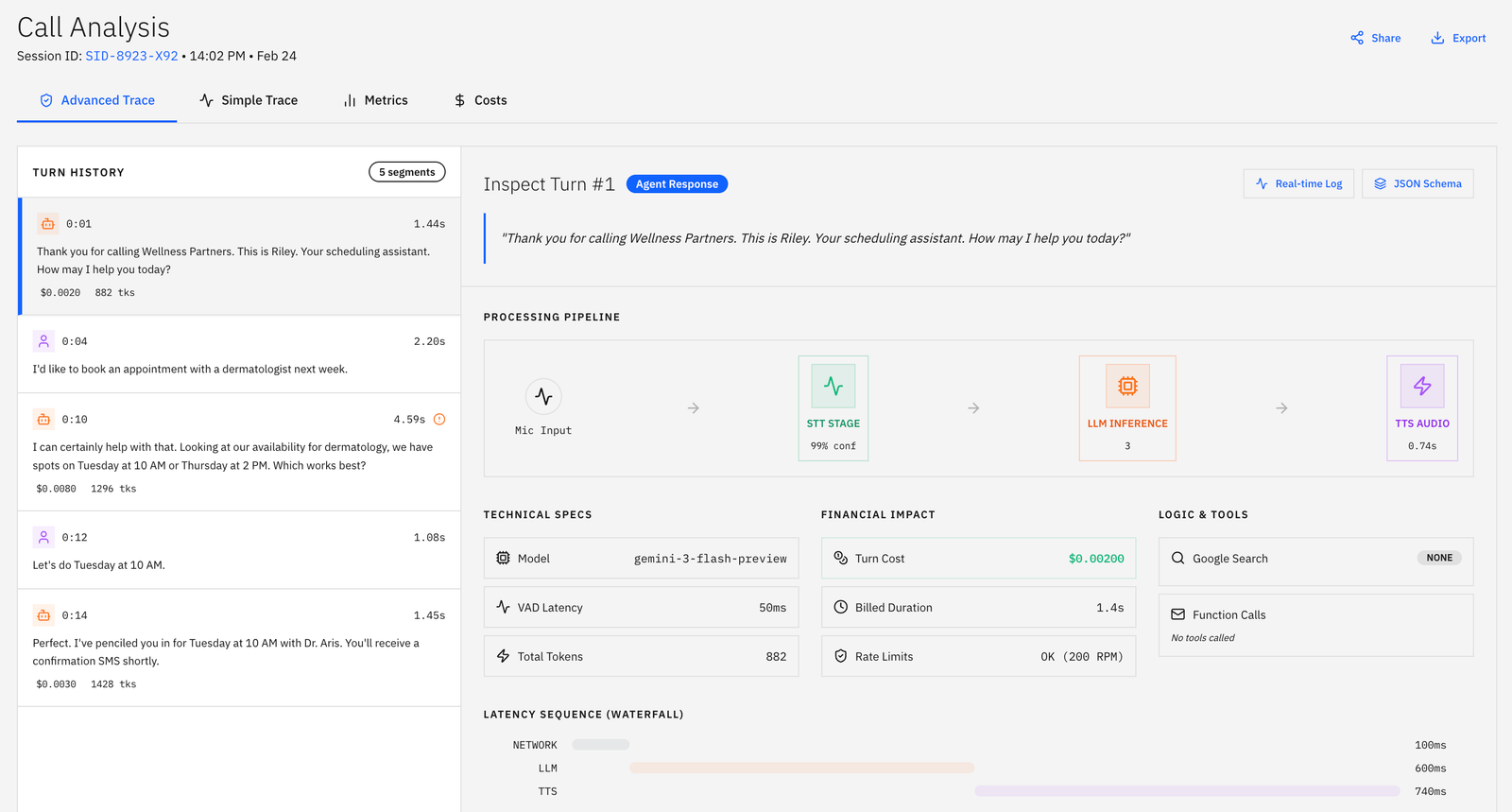Click the agent bot icon at 0:10
Screen dimensions: 1512x812
(x=43, y=419)
